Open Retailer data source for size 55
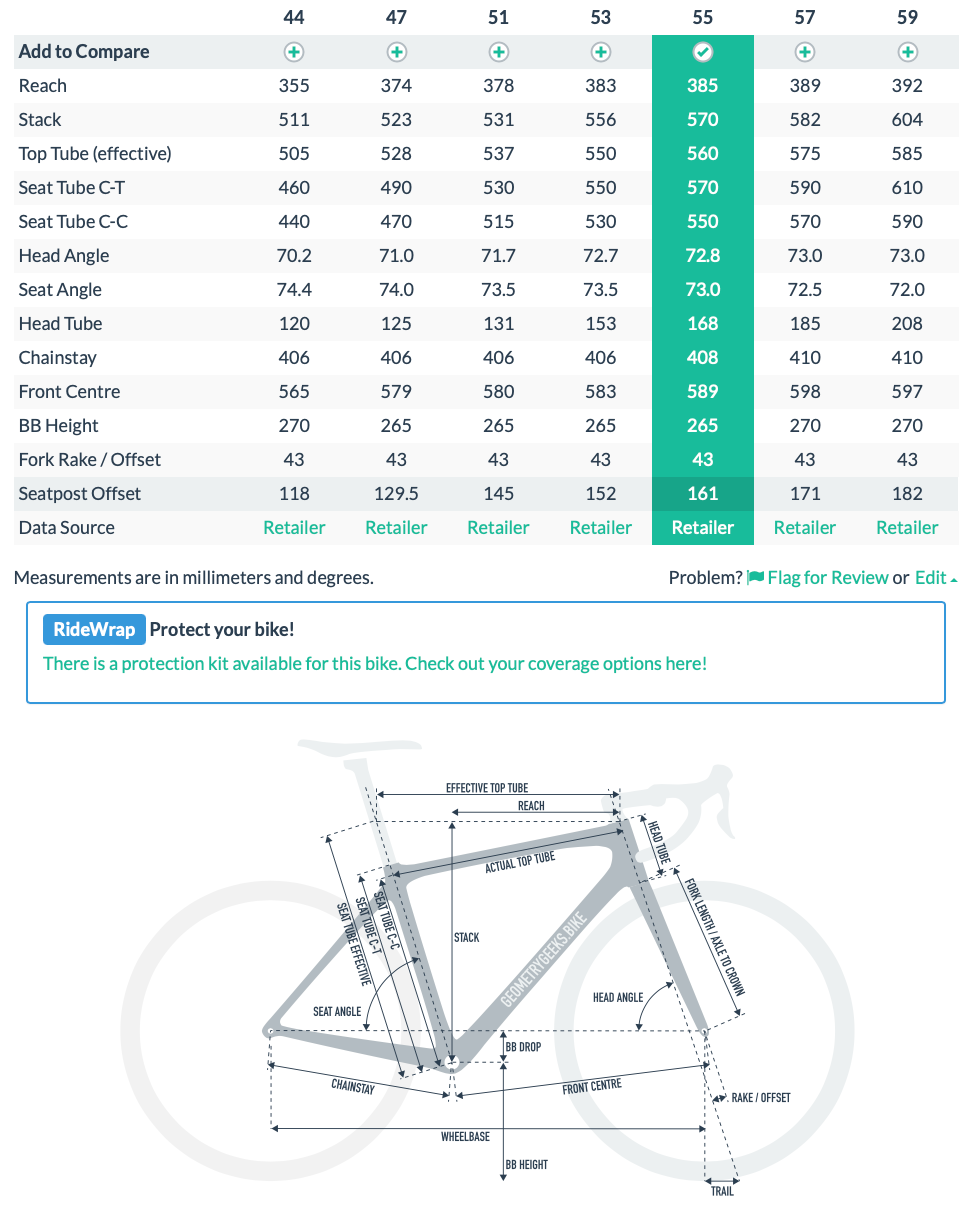The image size is (975, 1211). 702,527
